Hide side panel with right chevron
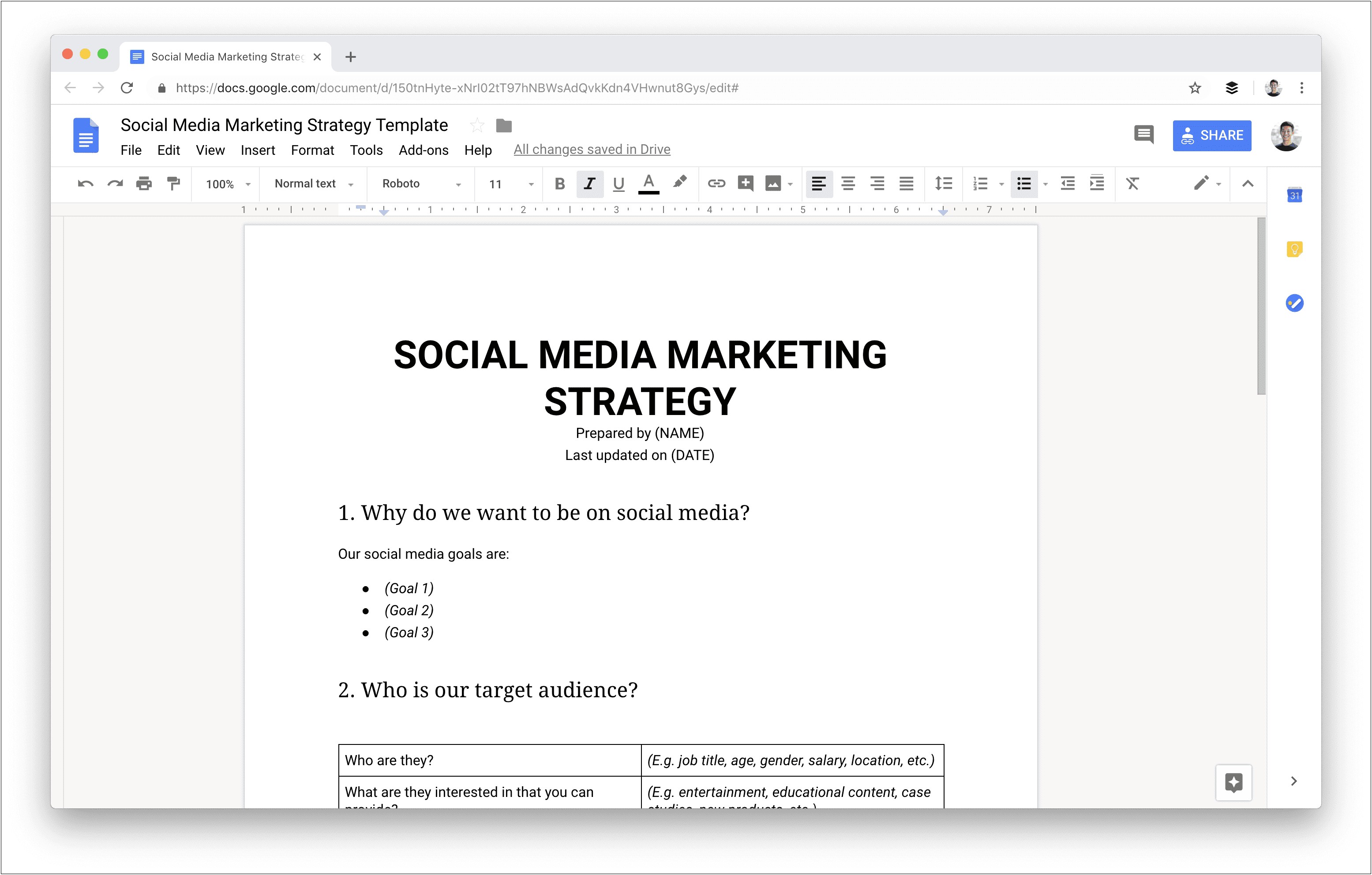The height and width of the screenshot is (875, 1372). (1294, 781)
